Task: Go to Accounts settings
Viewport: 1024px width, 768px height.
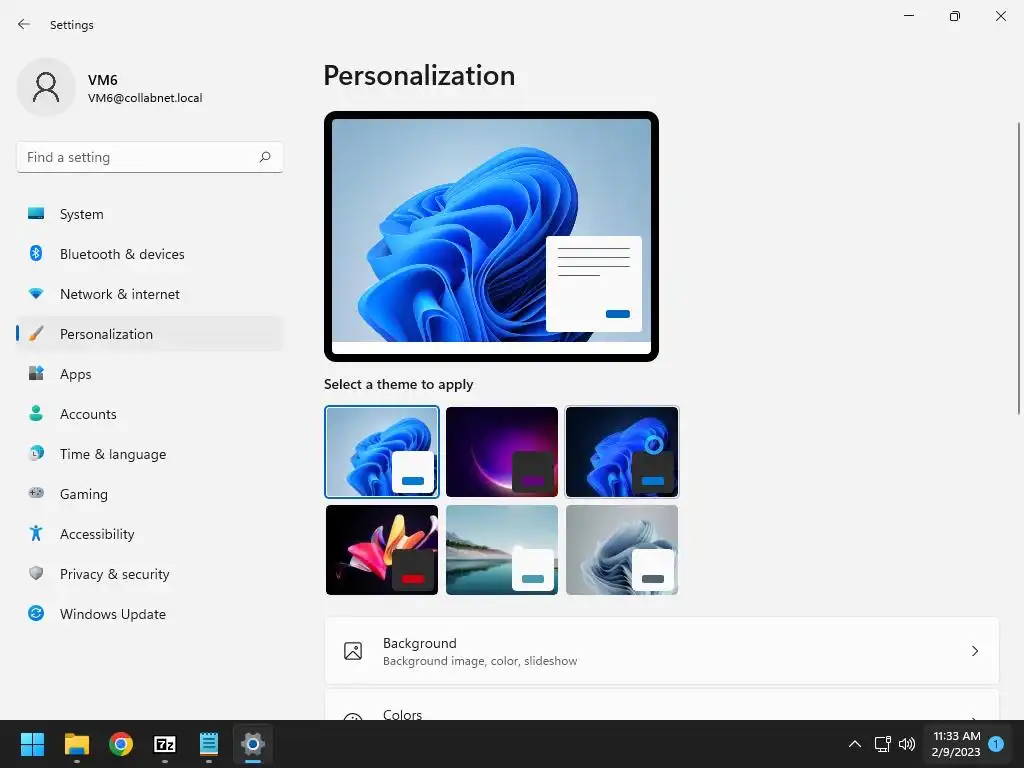Action: [x=150, y=413]
